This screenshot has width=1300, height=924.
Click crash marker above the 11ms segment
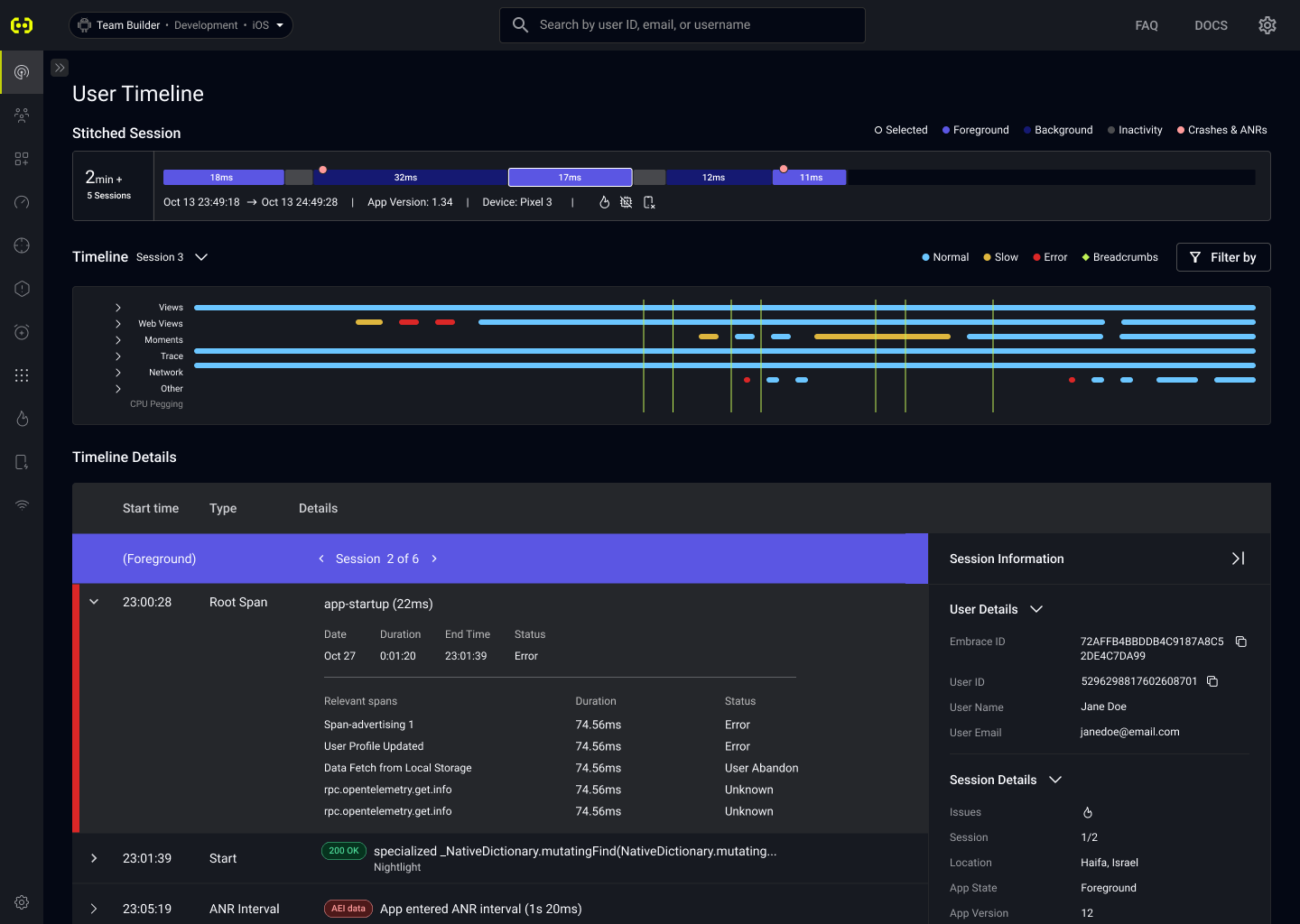pyautogui.click(x=784, y=169)
